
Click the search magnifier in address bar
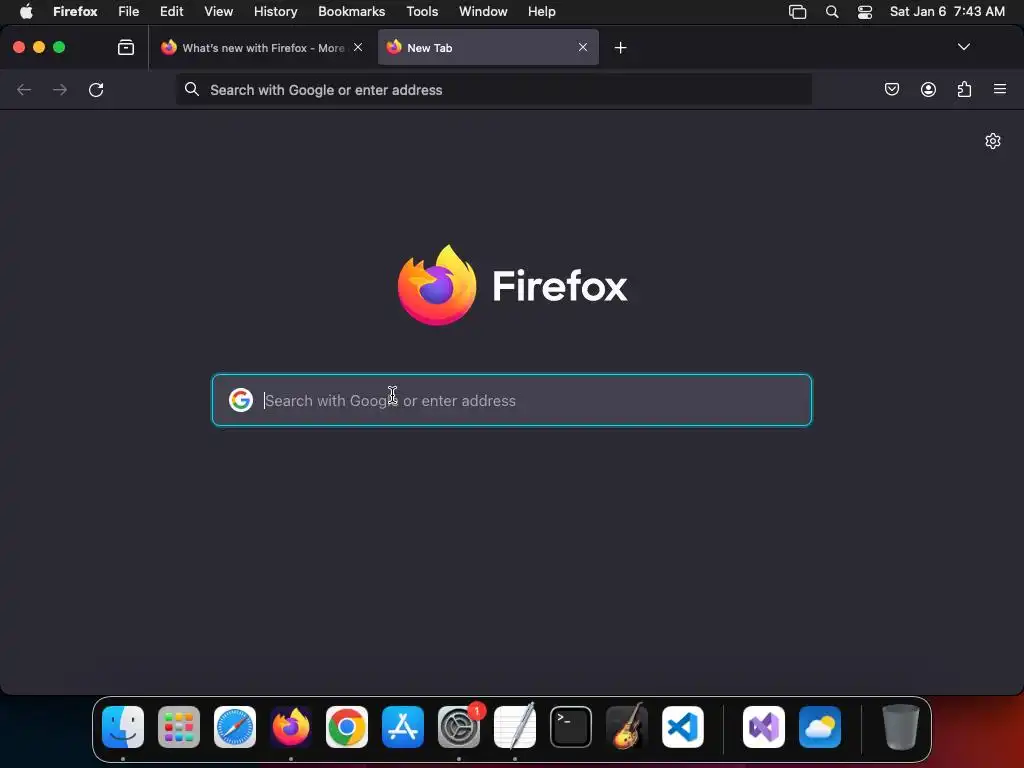pyautogui.click(x=191, y=89)
